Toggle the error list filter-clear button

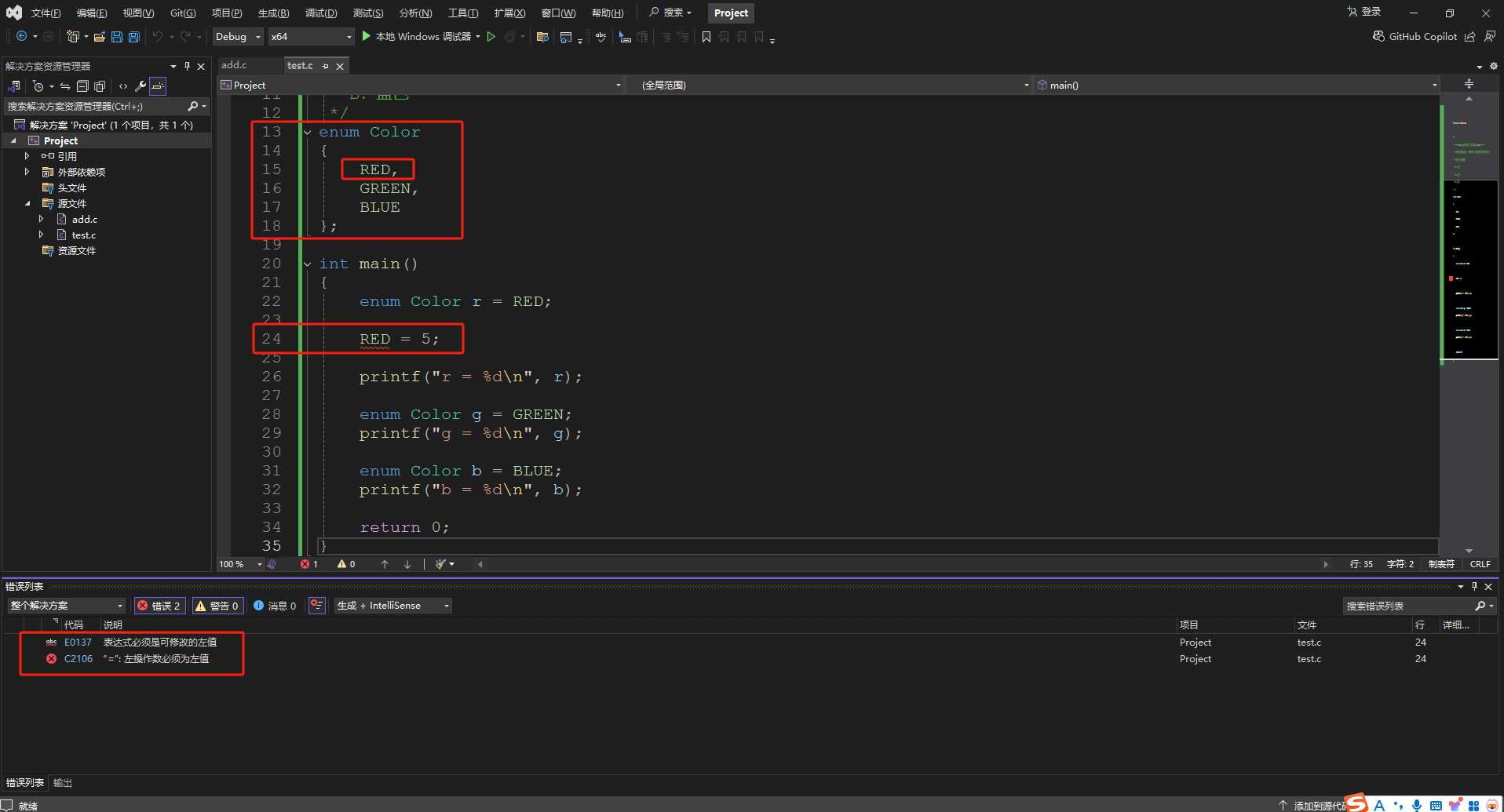(x=317, y=606)
